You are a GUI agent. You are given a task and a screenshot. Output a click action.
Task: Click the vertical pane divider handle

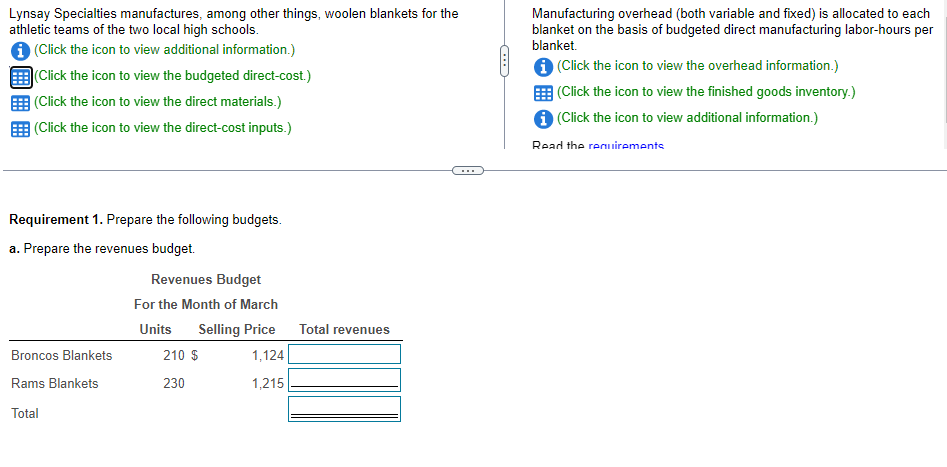click(505, 63)
